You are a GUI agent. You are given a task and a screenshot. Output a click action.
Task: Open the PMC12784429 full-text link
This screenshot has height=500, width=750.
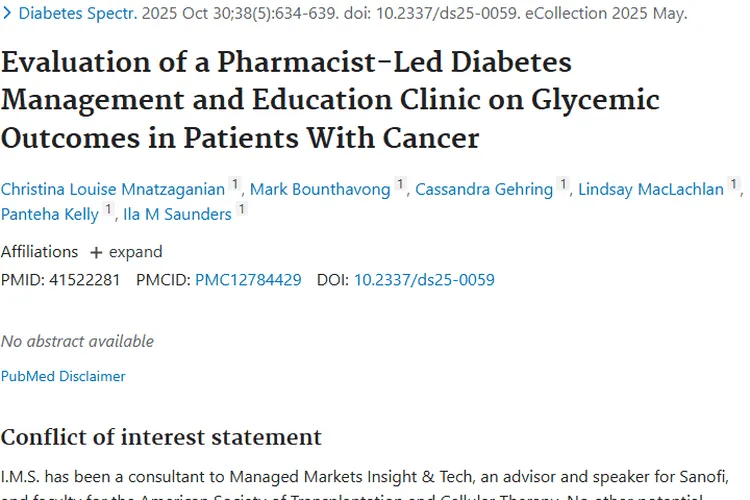tap(248, 280)
